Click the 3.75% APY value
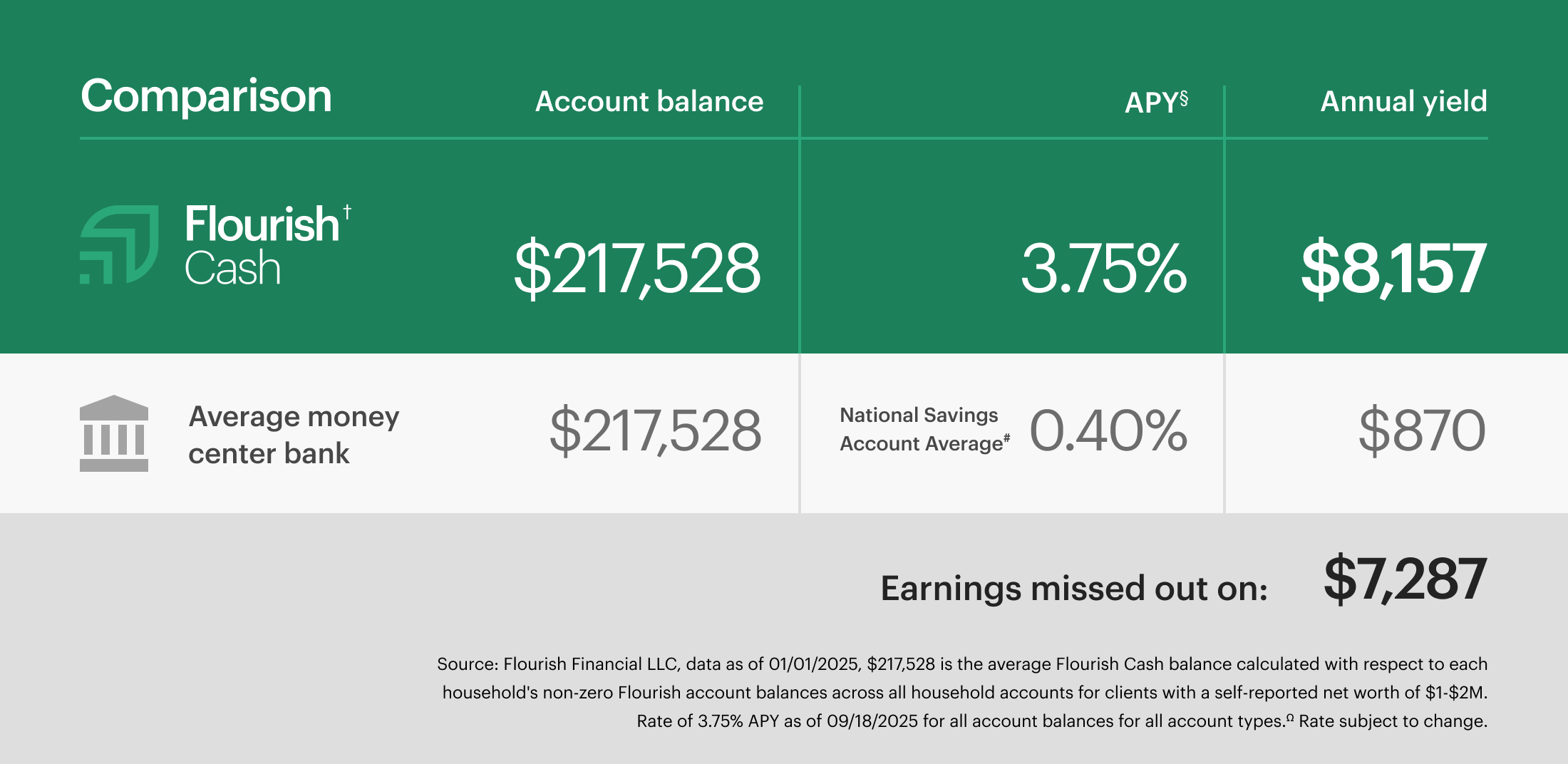1568x764 pixels. (1103, 268)
